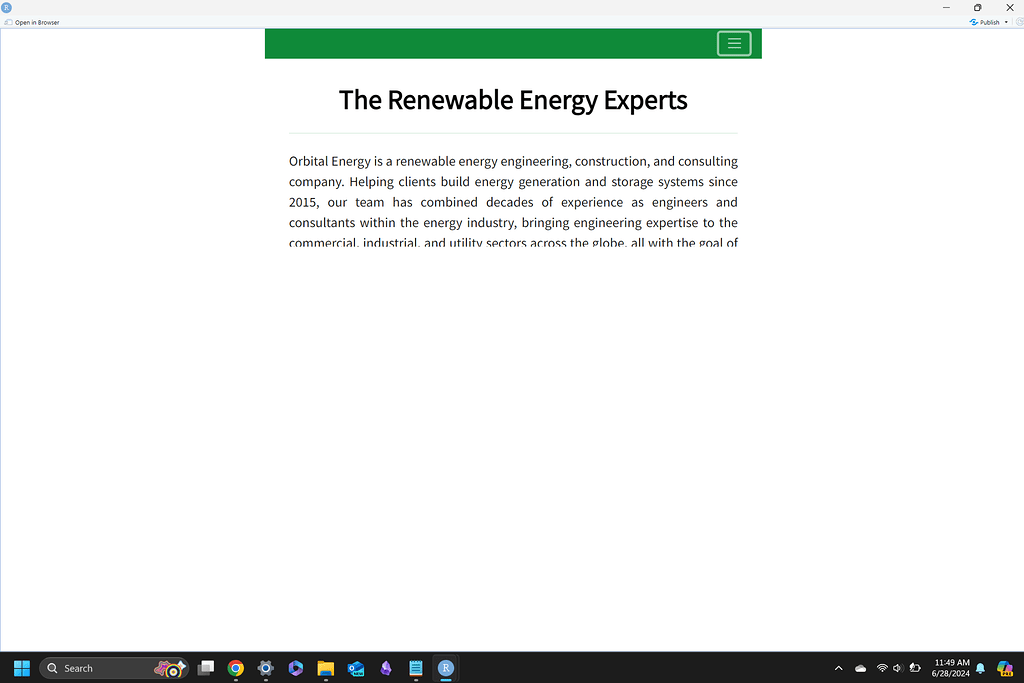Open Task View from the taskbar

pos(206,668)
